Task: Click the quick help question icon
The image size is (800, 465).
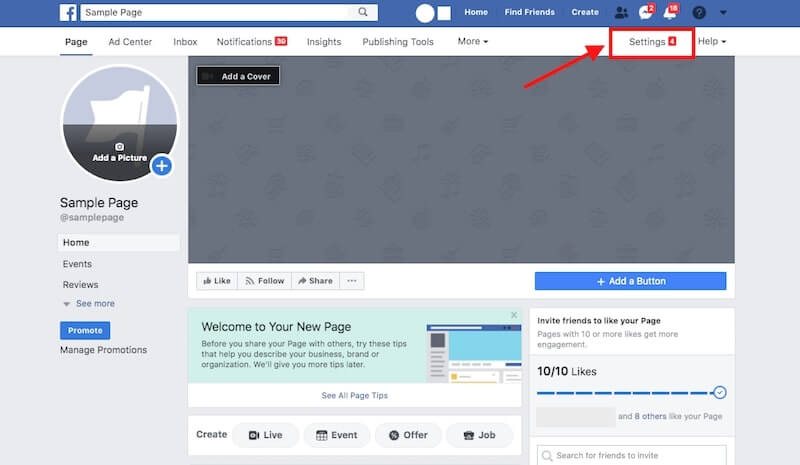Action: [699, 13]
